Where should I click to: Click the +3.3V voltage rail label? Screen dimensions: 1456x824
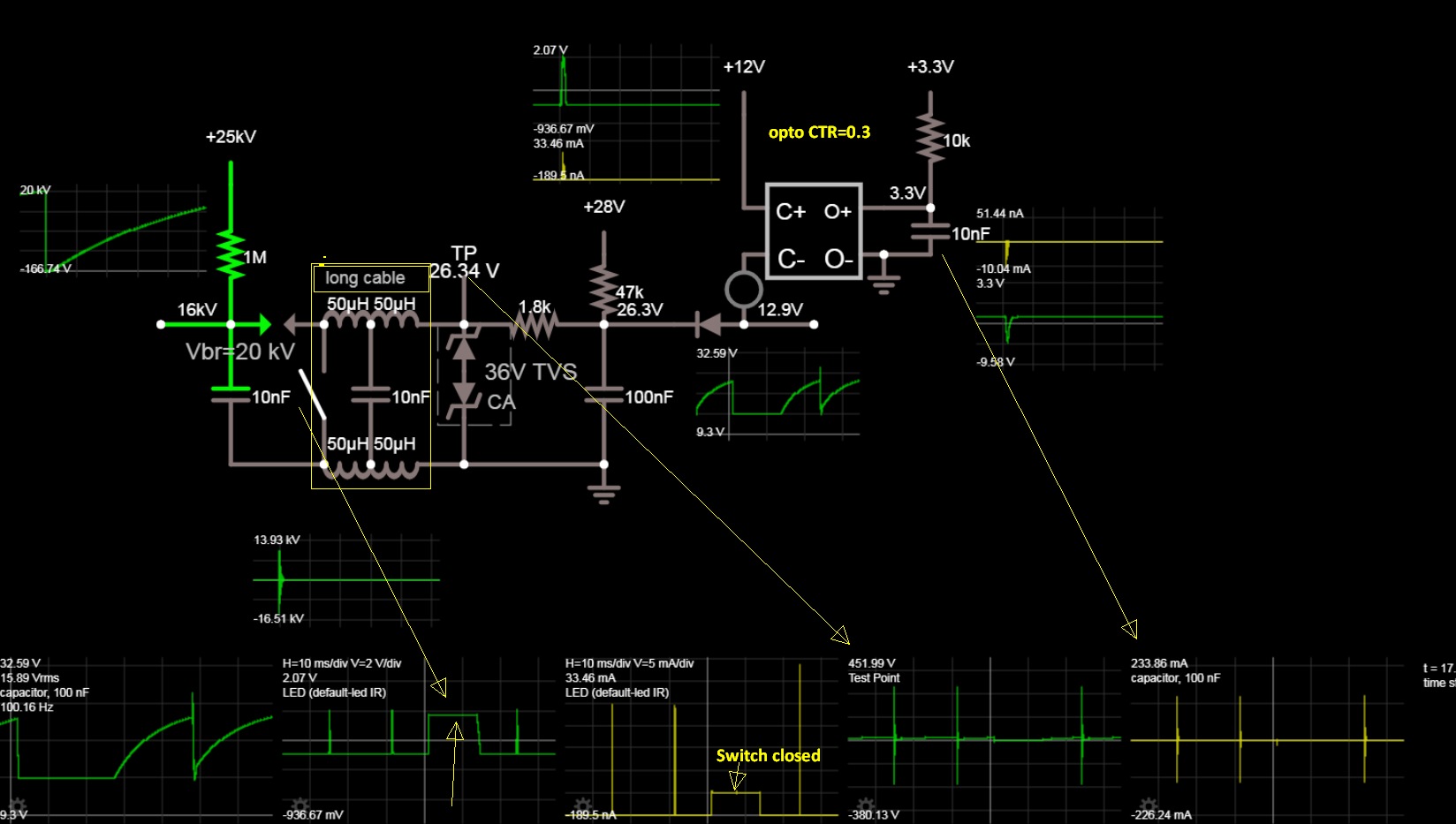point(930,67)
